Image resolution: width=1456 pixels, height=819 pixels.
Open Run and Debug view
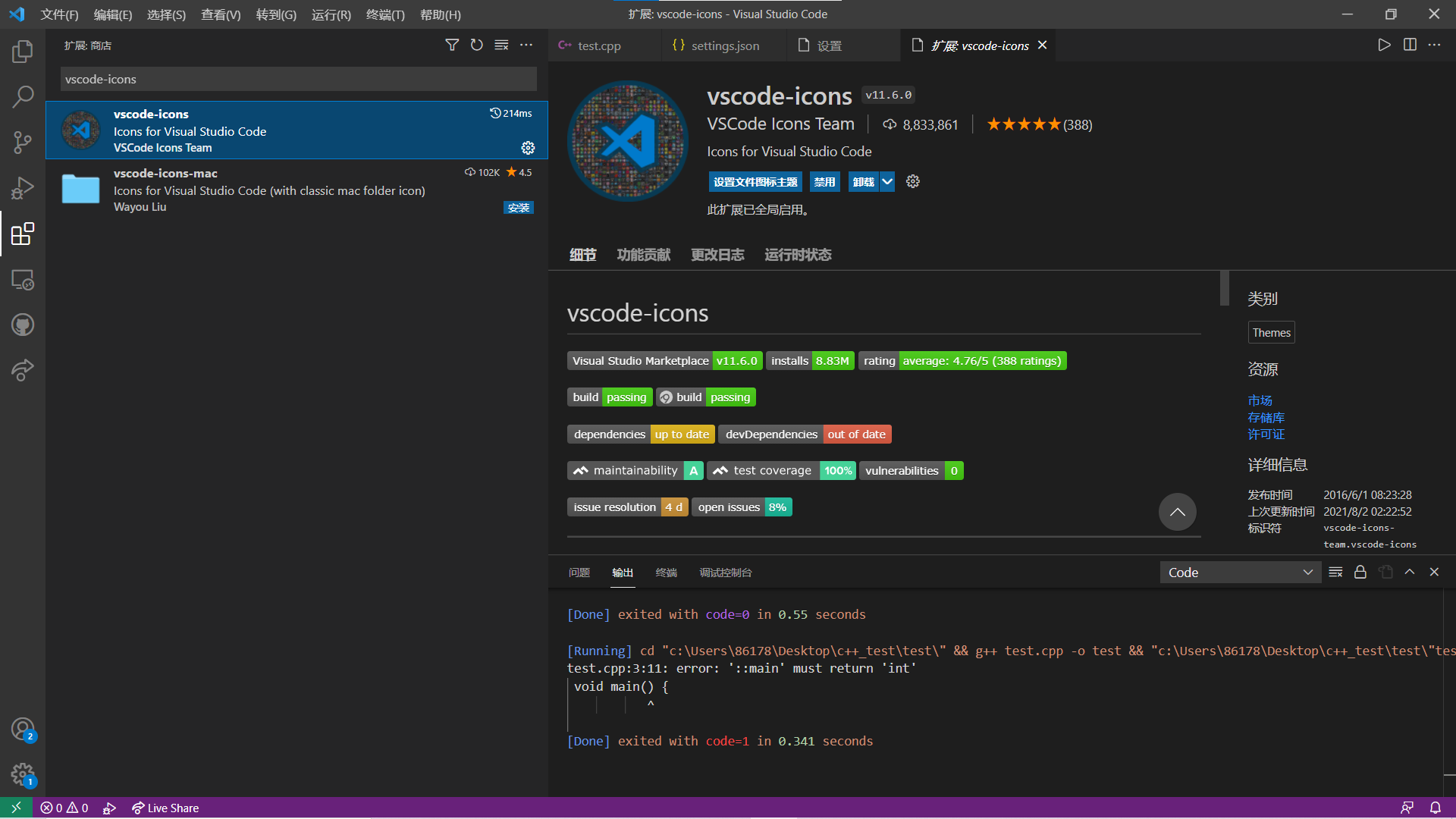[x=23, y=188]
